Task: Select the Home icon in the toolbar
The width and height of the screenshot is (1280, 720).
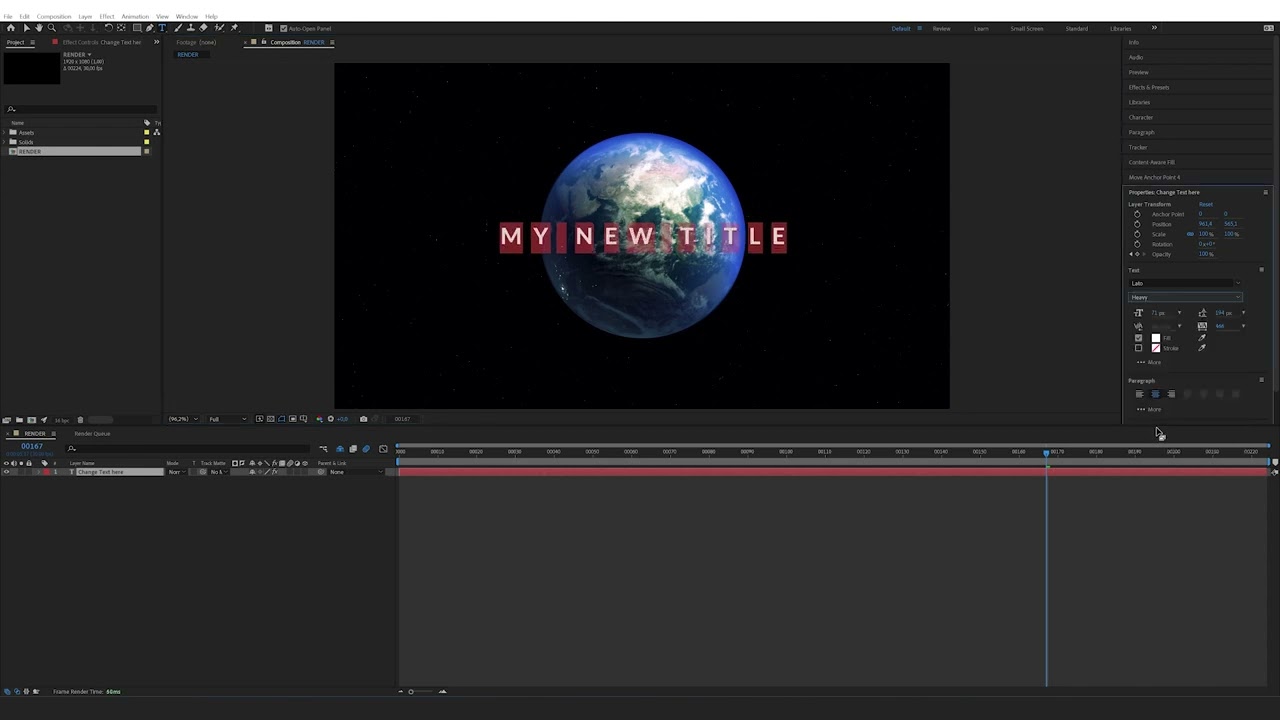Action: click(11, 28)
